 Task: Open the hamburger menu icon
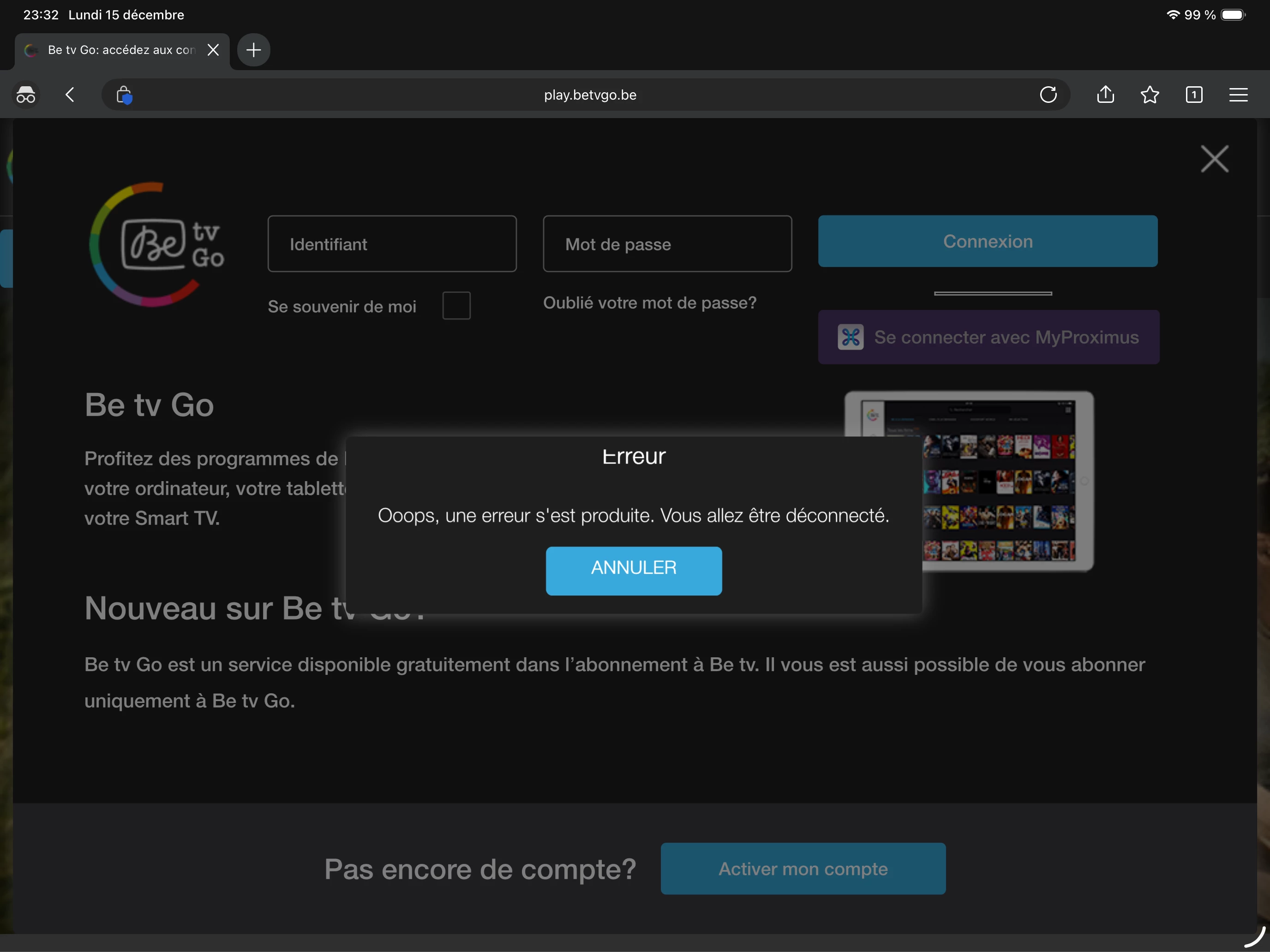click(x=1239, y=95)
